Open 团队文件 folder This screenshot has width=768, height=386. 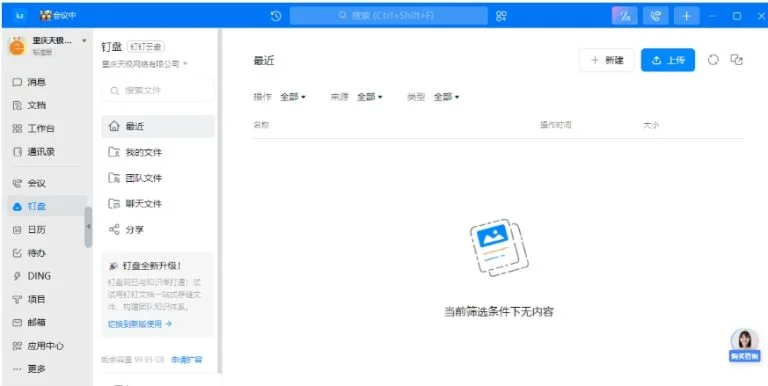point(158,178)
